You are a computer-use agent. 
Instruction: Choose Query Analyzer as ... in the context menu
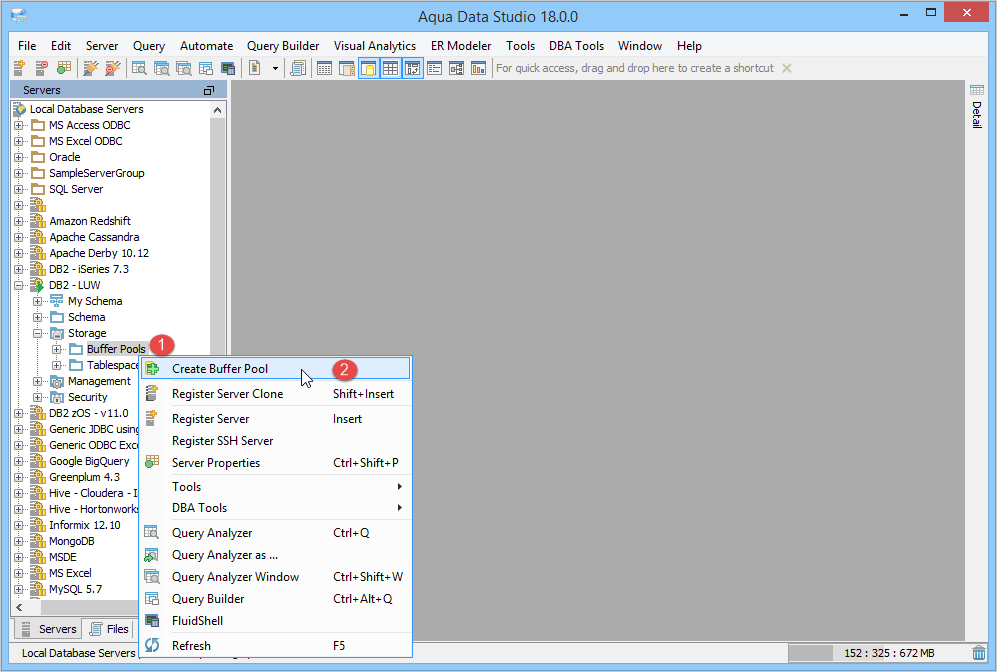click(276, 555)
